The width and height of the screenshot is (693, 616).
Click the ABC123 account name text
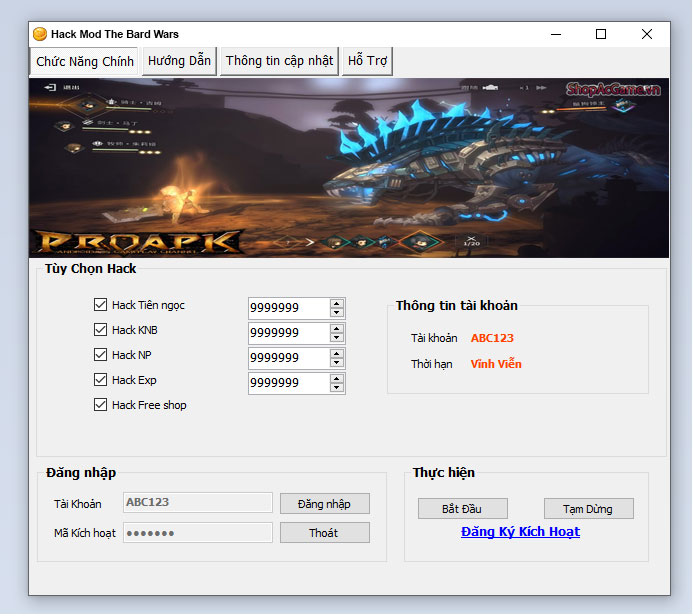(x=492, y=338)
